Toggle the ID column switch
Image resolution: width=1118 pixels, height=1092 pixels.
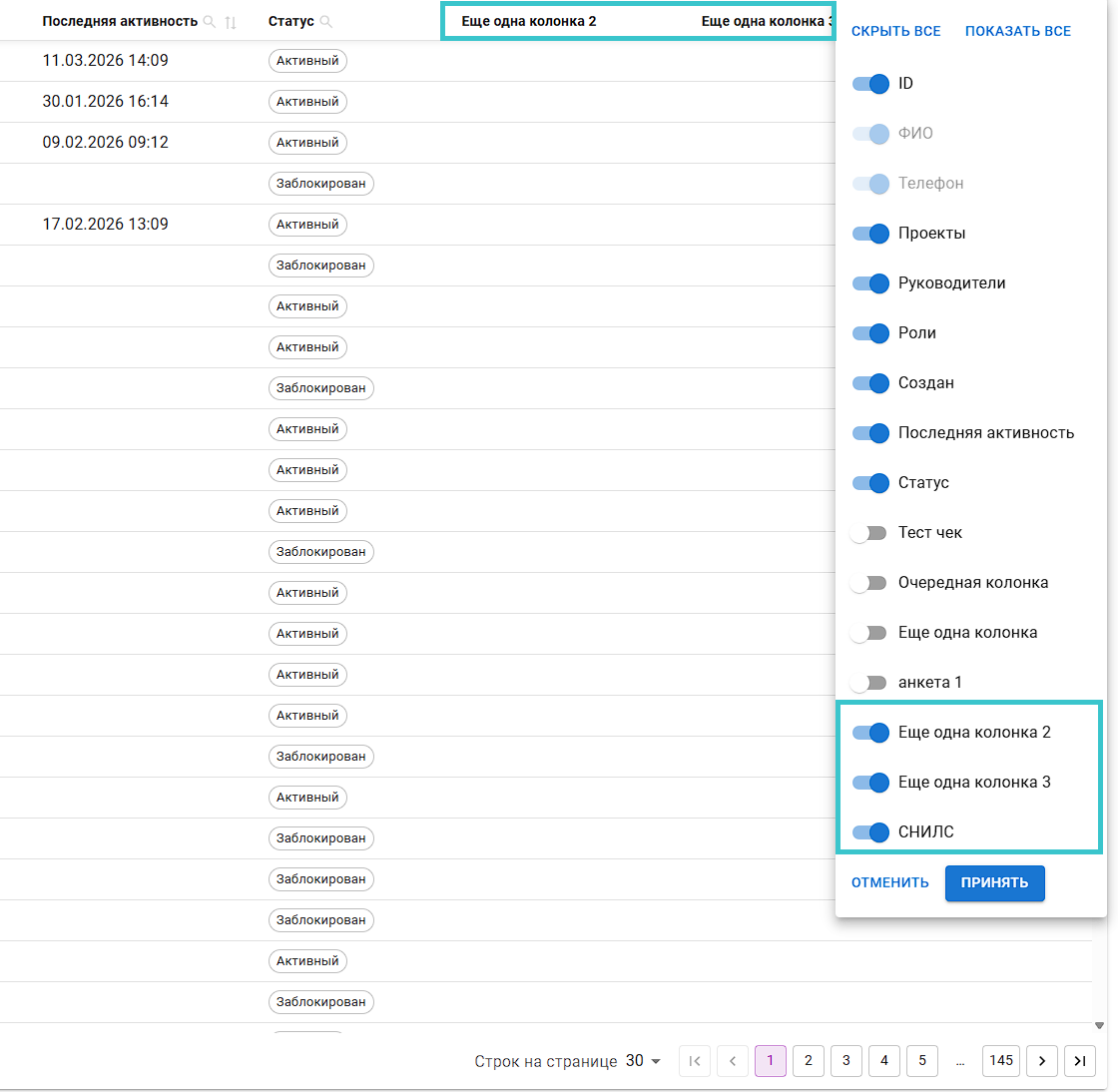pos(870,84)
